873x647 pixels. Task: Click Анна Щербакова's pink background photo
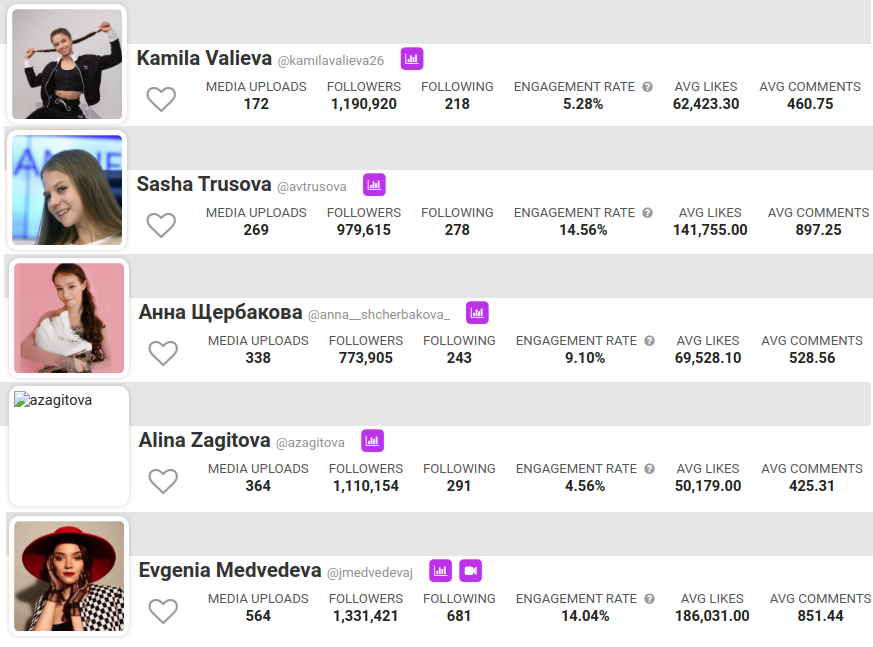tap(69, 318)
